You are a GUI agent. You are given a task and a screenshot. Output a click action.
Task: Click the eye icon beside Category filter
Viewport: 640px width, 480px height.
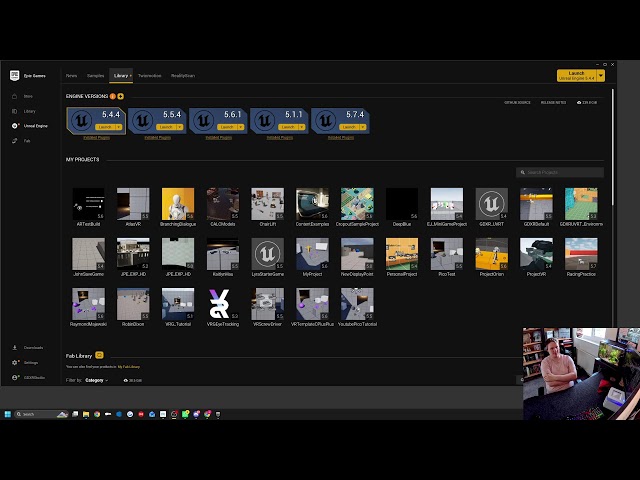[x=126, y=380]
